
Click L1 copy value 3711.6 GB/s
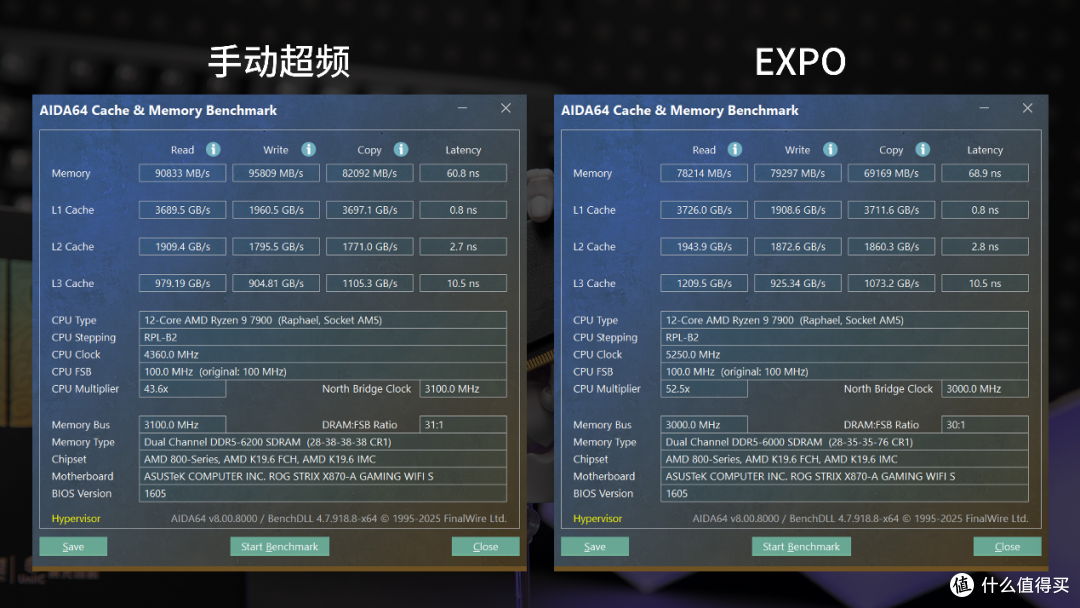[x=891, y=209]
